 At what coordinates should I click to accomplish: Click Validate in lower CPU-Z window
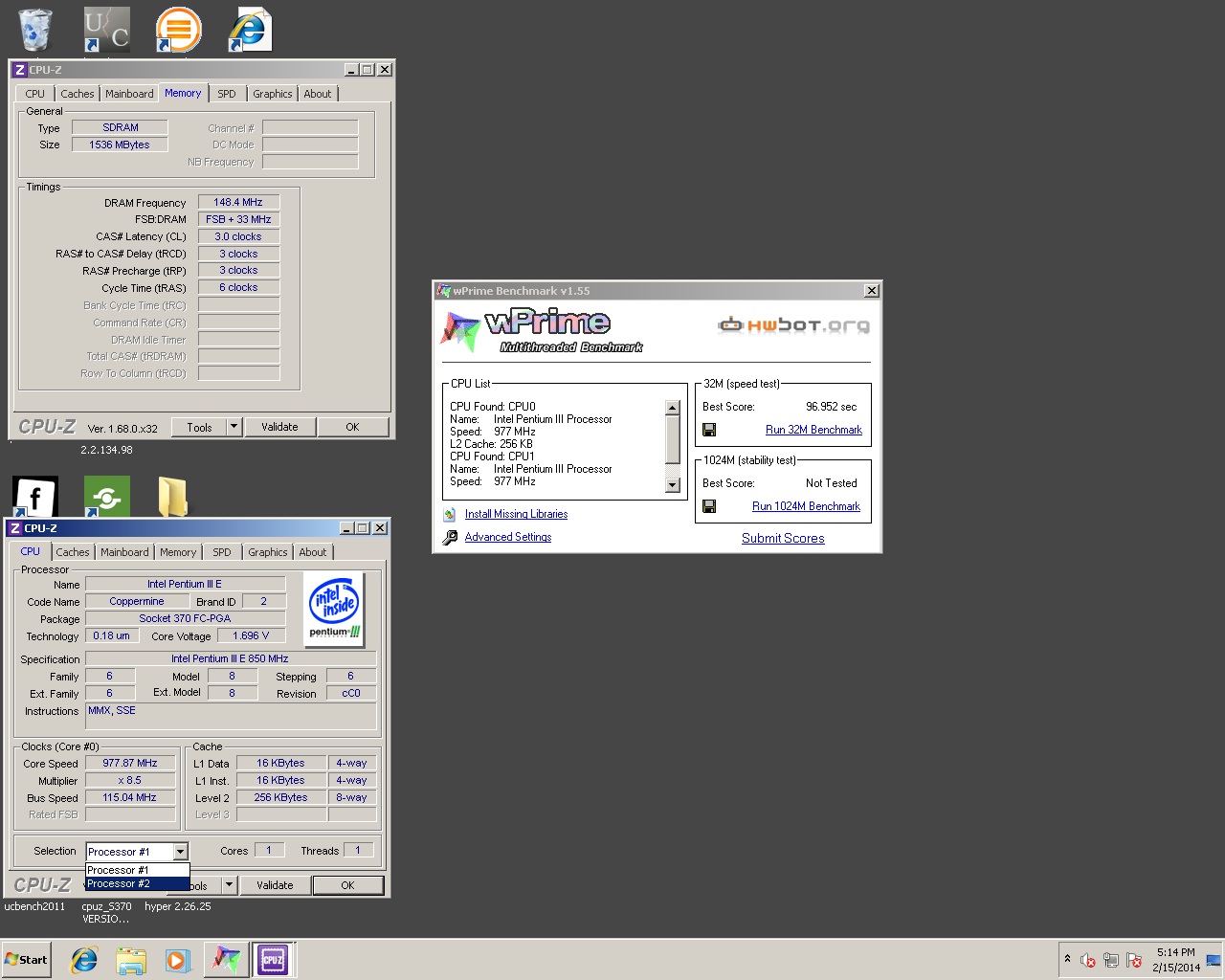click(275, 885)
